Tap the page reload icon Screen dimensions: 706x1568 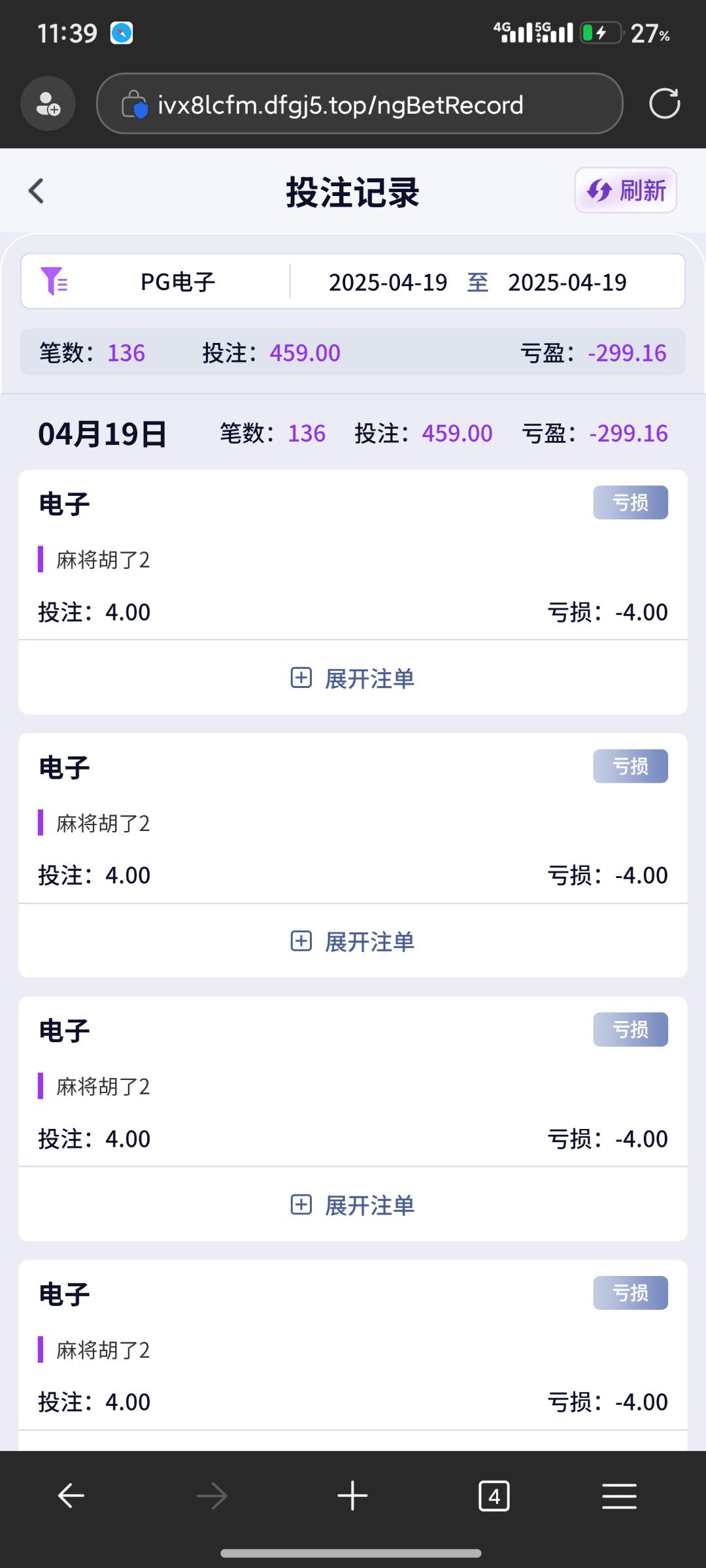click(x=664, y=104)
